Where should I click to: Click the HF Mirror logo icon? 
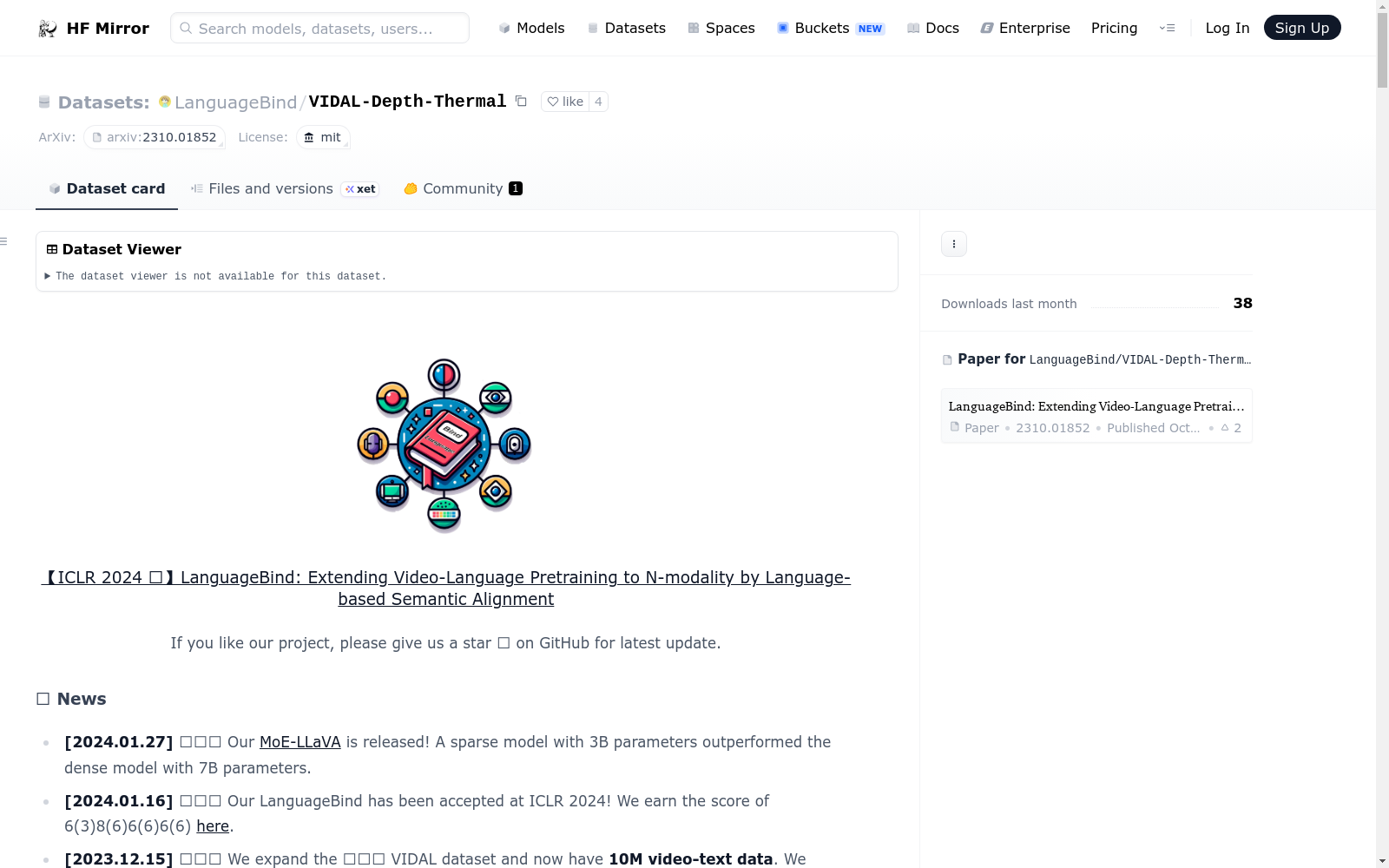coord(48,29)
